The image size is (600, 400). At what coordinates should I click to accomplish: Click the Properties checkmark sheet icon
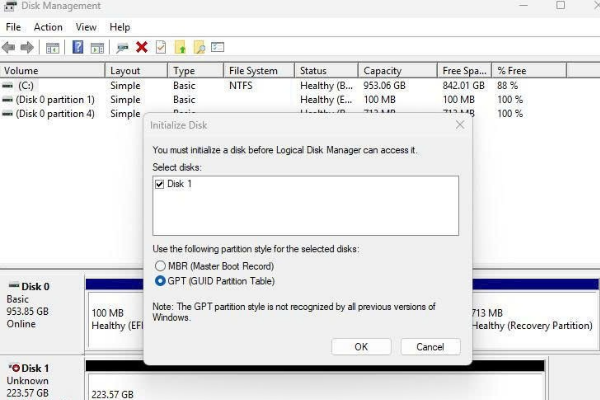click(161, 47)
